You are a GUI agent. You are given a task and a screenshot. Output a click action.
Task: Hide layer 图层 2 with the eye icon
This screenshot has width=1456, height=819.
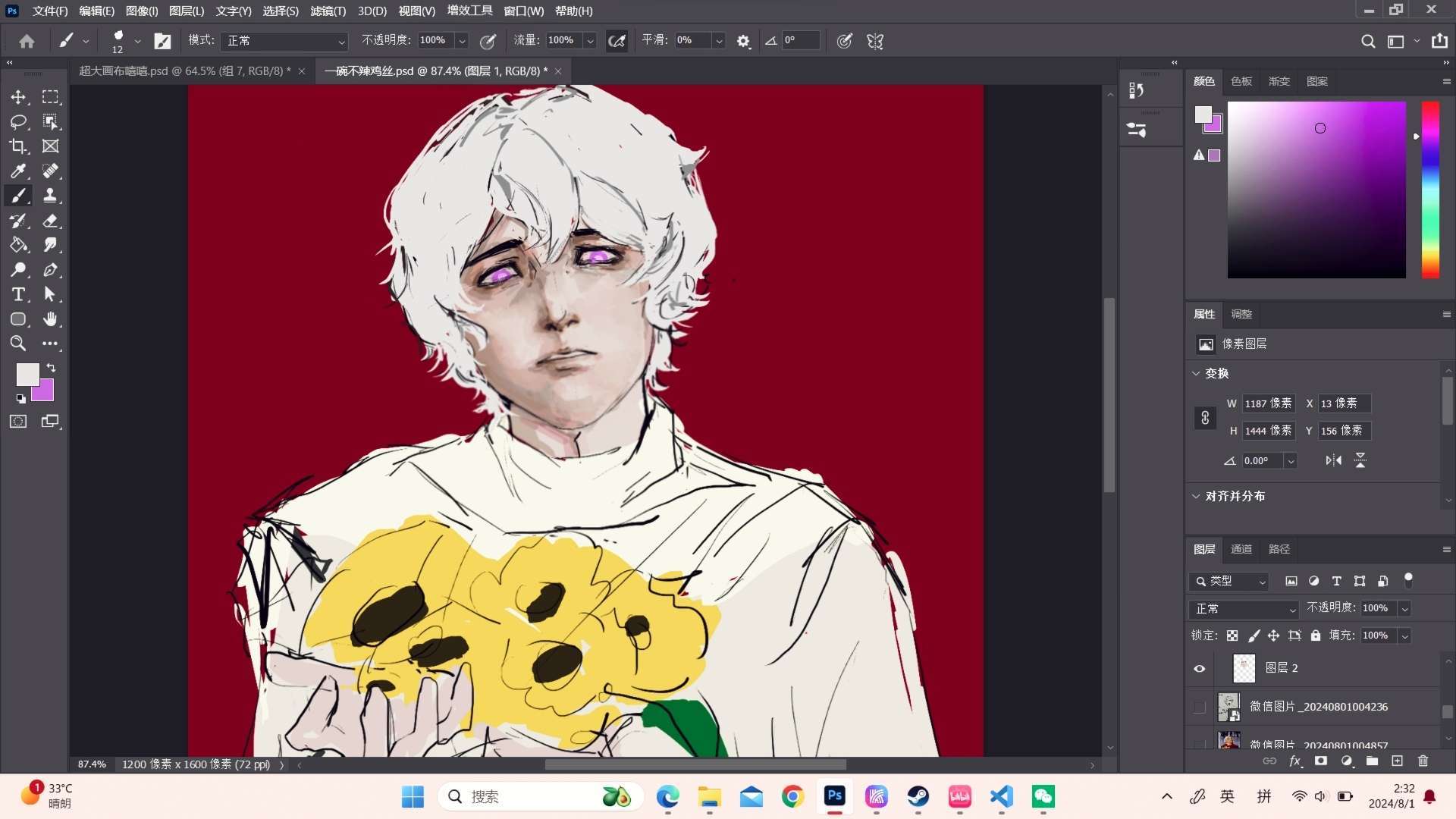point(1199,668)
